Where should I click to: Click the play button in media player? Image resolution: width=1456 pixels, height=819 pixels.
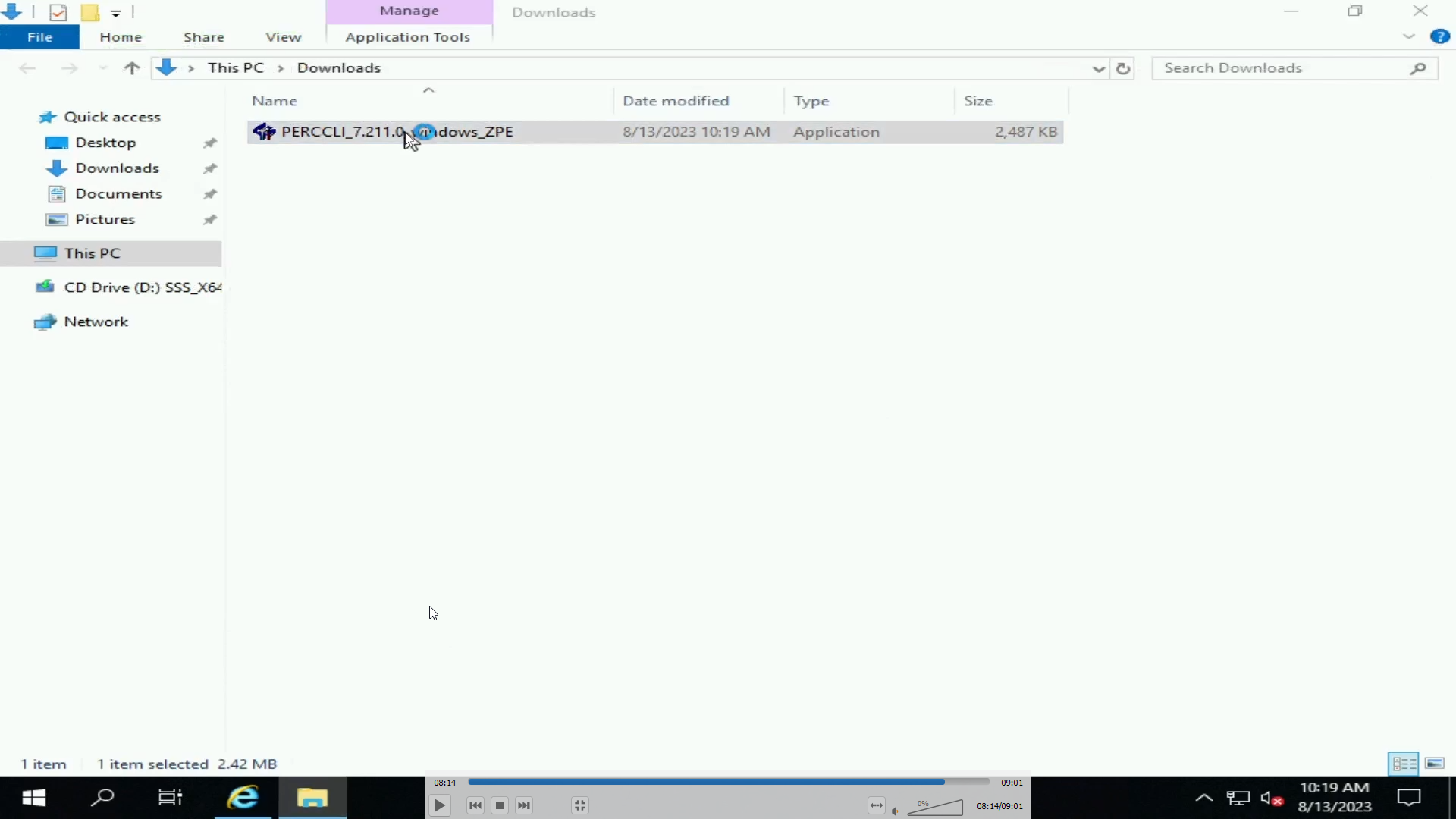click(440, 805)
